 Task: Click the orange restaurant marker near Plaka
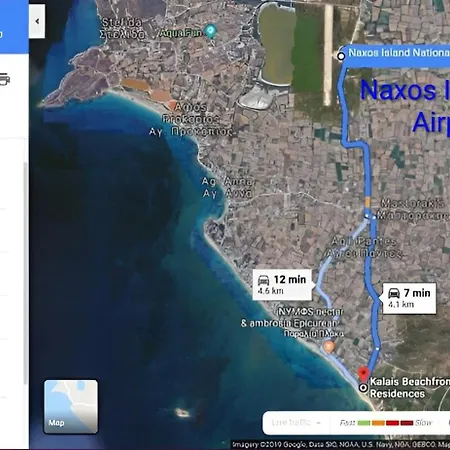pos(329,347)
